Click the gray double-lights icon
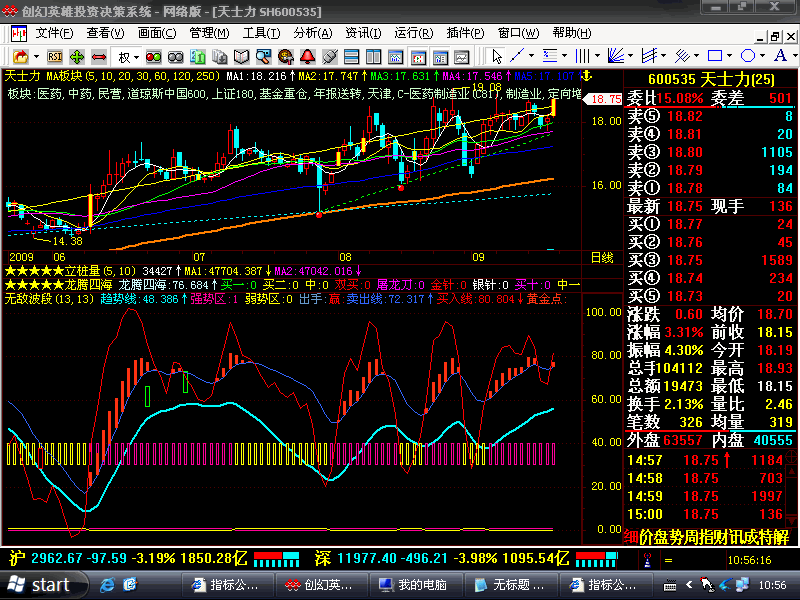The image size is (800, 600). (176, 57)
